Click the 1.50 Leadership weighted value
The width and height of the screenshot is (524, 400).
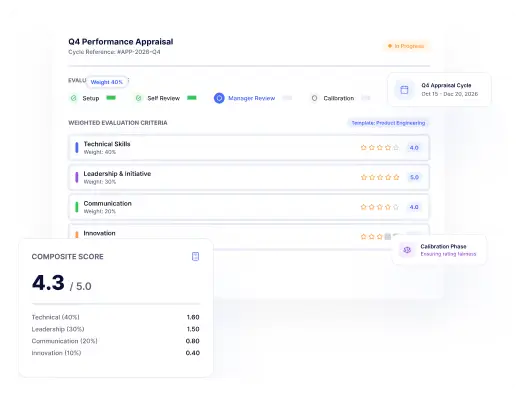tap(193, 329)
